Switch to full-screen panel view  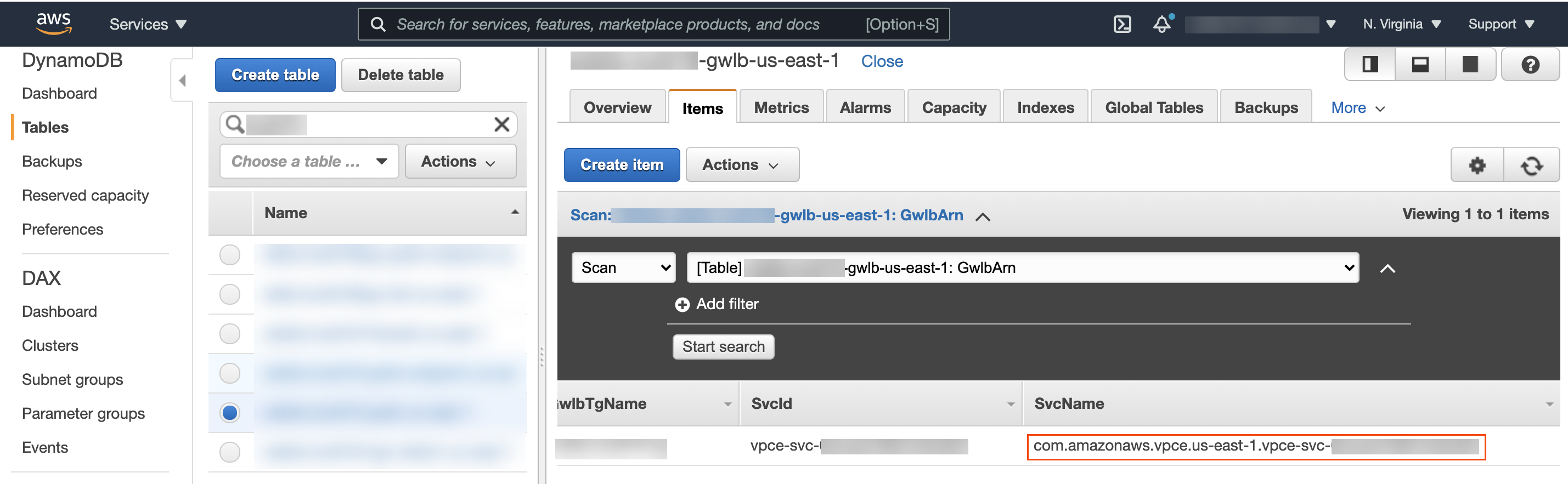(x=1470, y=65)
